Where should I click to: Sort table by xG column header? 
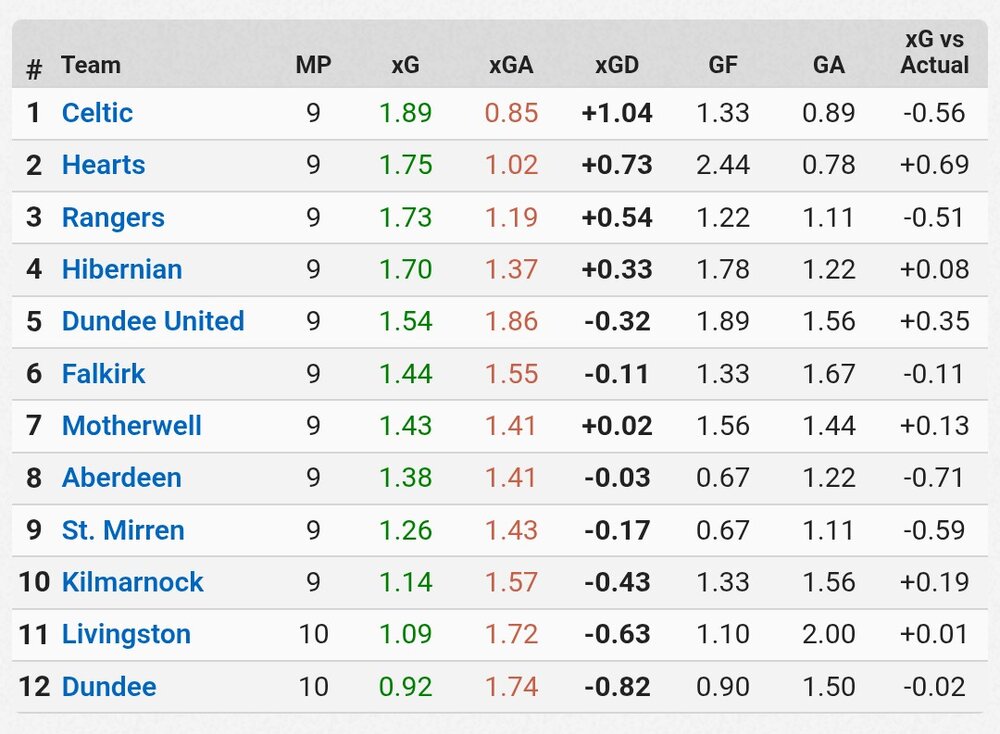click(405, 66)
